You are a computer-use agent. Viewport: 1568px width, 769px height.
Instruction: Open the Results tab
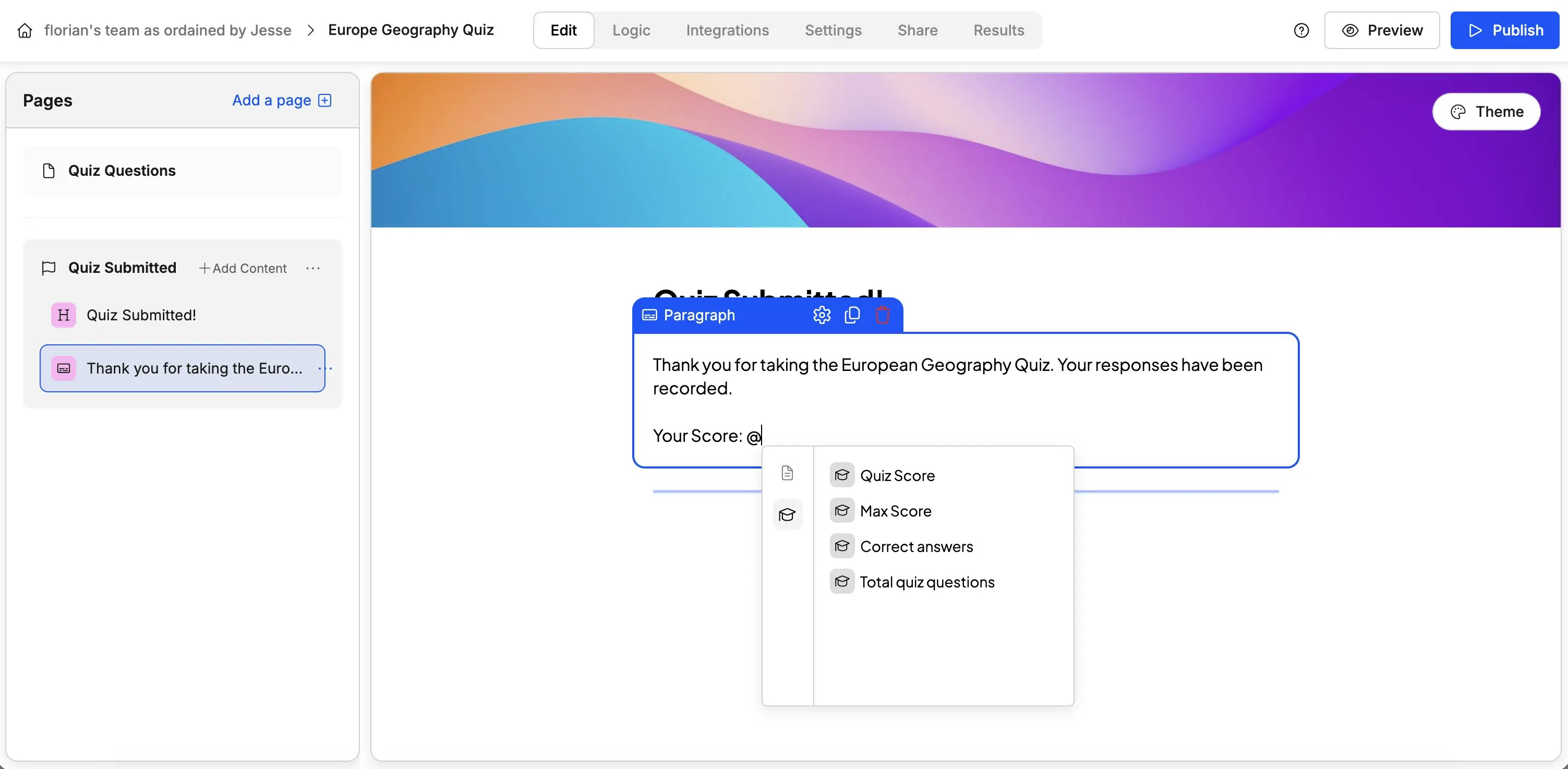click(998, 30)
